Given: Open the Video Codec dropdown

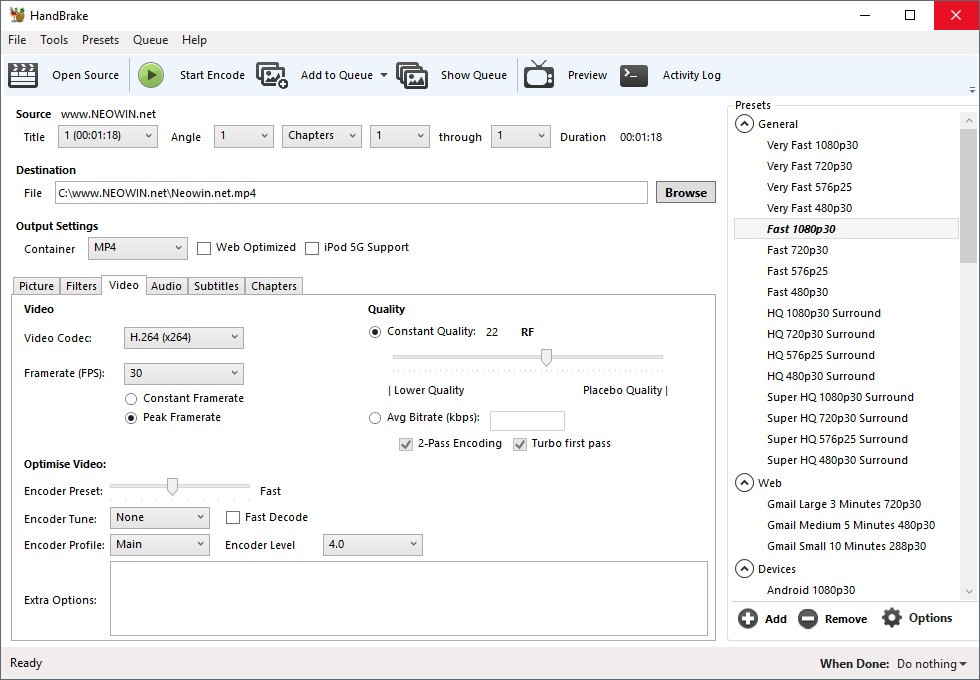Looking at the screenshot, I should pos(184,338).
